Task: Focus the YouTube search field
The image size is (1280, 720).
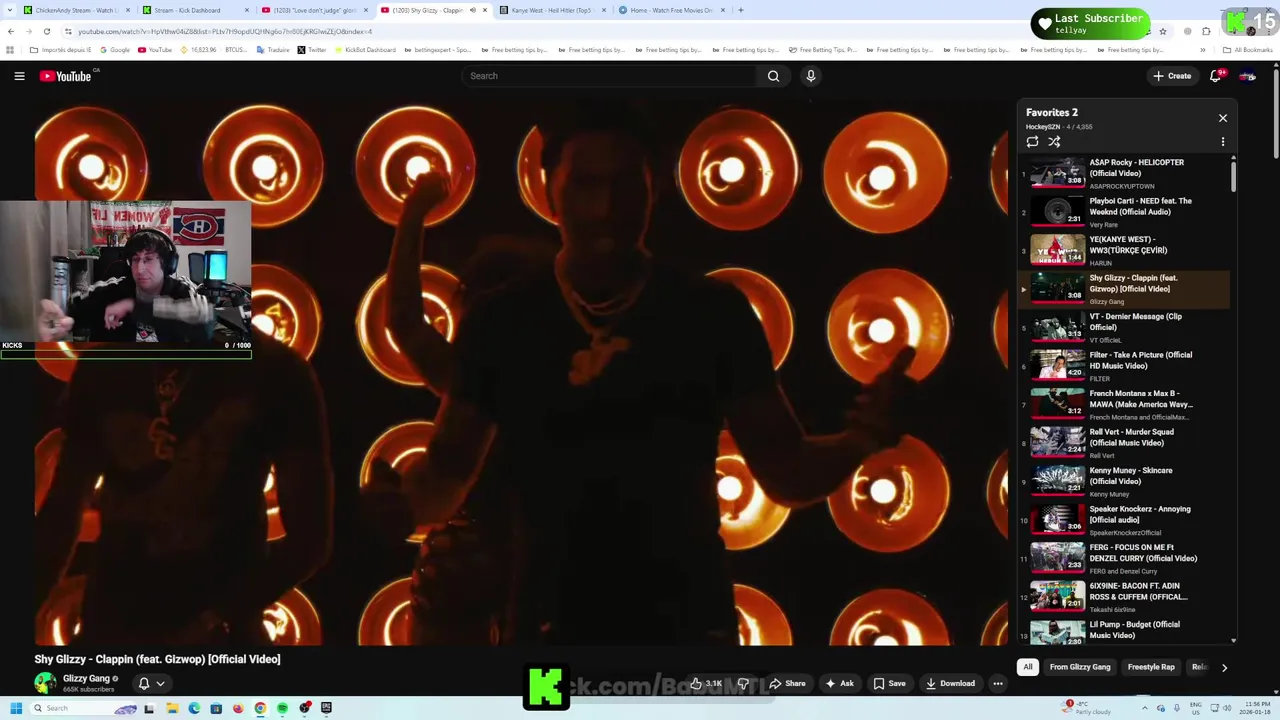Action: click(610, 76)
